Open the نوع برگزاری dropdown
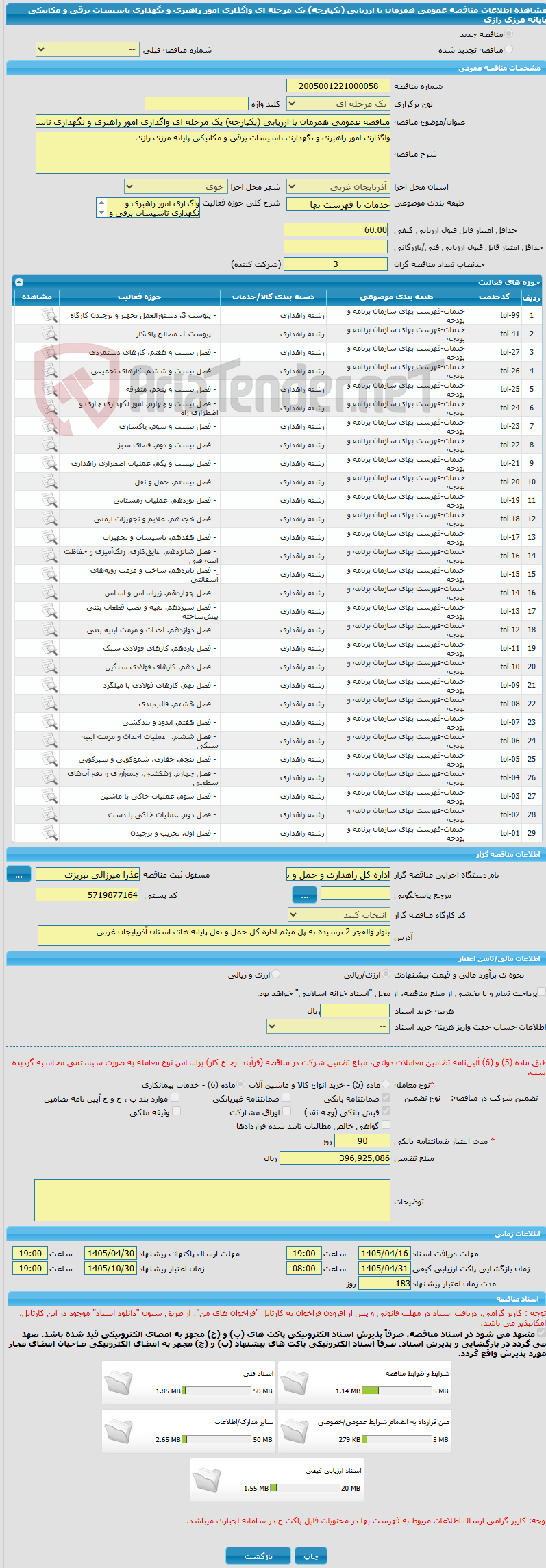The width and height of the screenshot is (546, 1568). 338,104
